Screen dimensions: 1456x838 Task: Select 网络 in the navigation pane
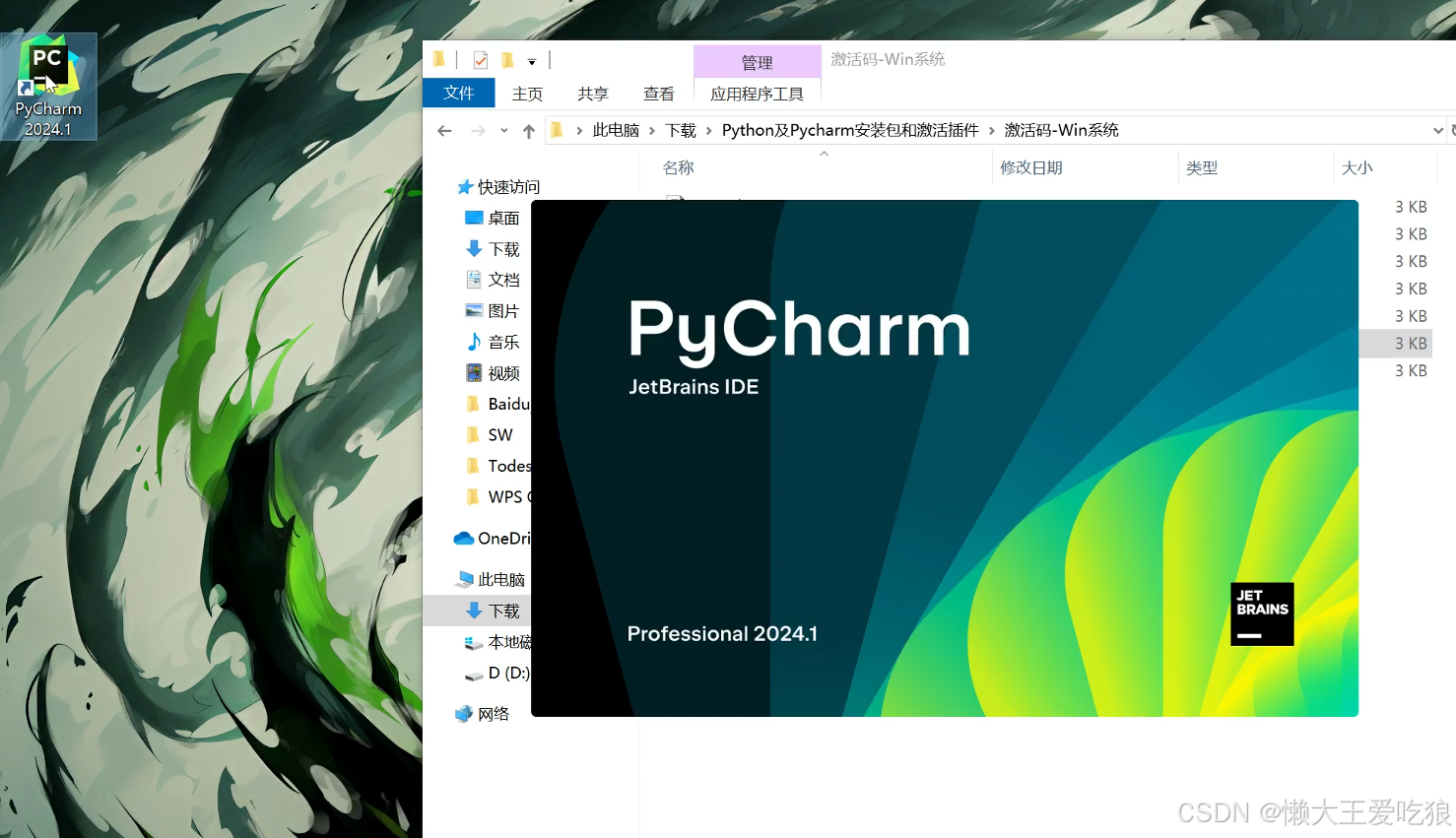(483, 714)
